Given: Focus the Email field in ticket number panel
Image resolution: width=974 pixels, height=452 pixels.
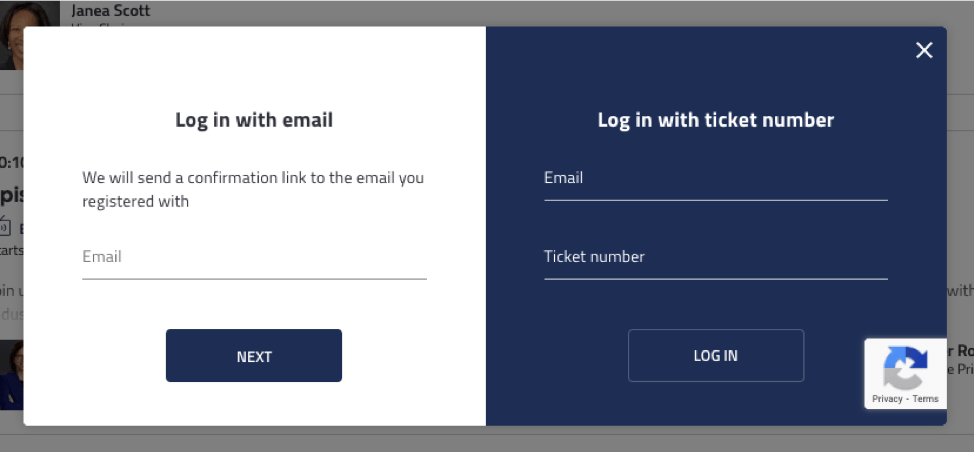Looking at the screenshot, I should coord(715,179).
